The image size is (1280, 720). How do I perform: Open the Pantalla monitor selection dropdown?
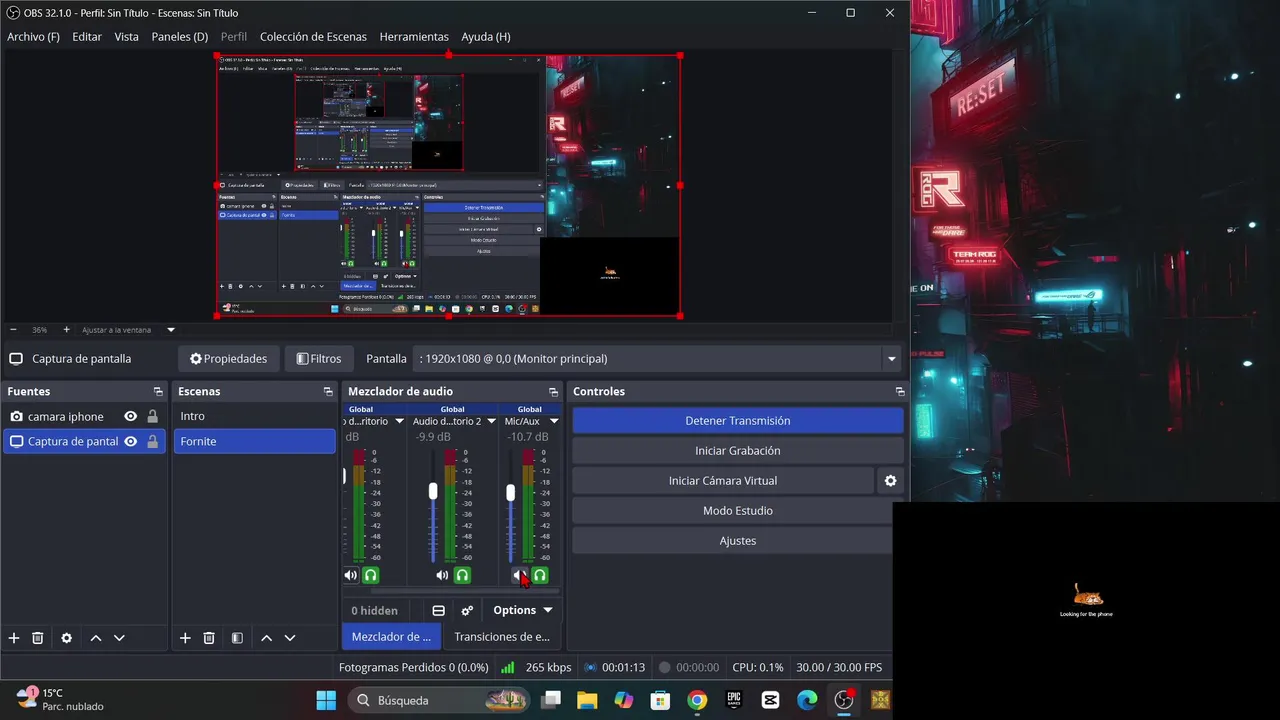pyautogui.click(x=658, y=359)
